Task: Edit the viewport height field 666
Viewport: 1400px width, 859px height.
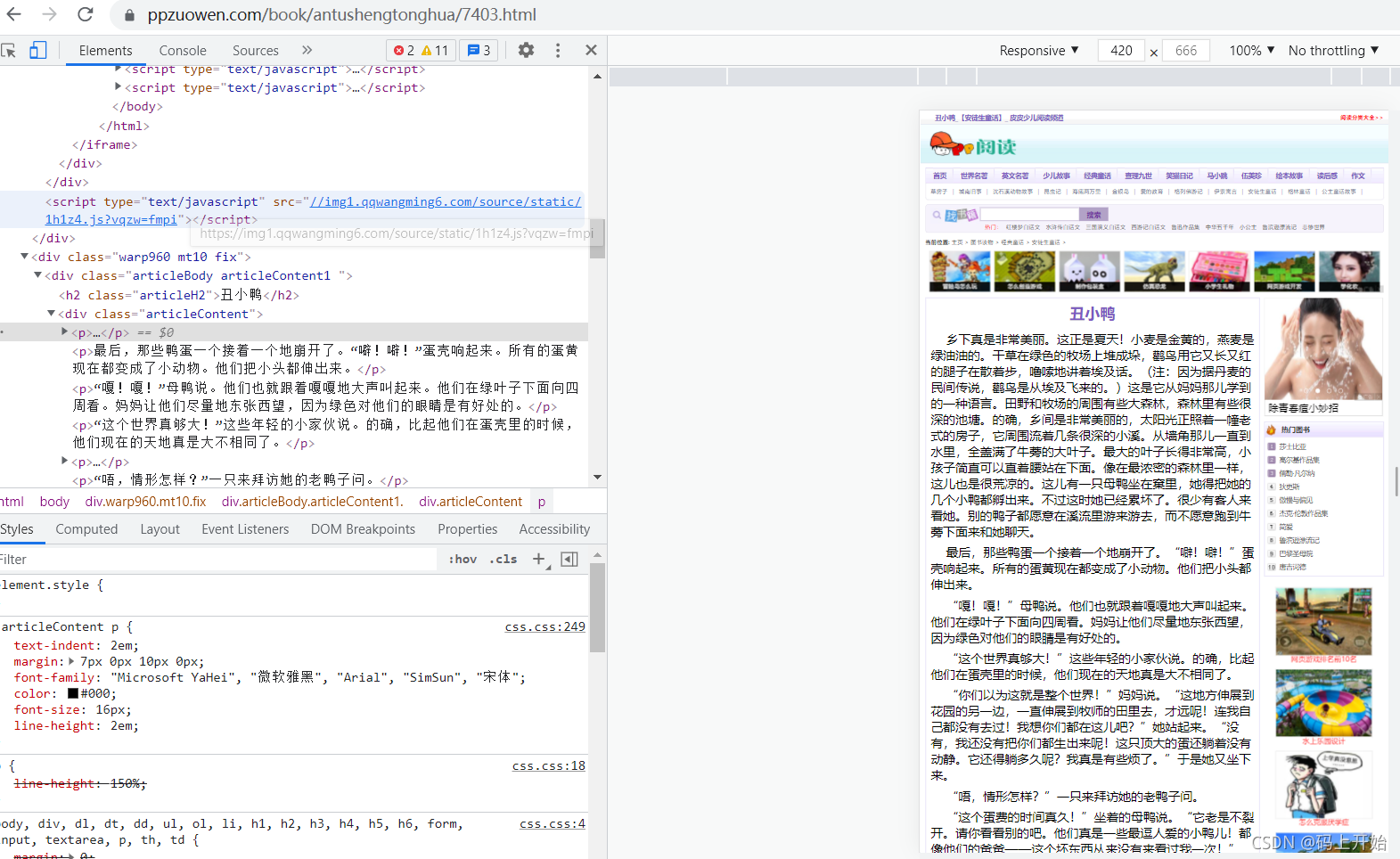Action: pyautogui.click(x=1186, y=51)
